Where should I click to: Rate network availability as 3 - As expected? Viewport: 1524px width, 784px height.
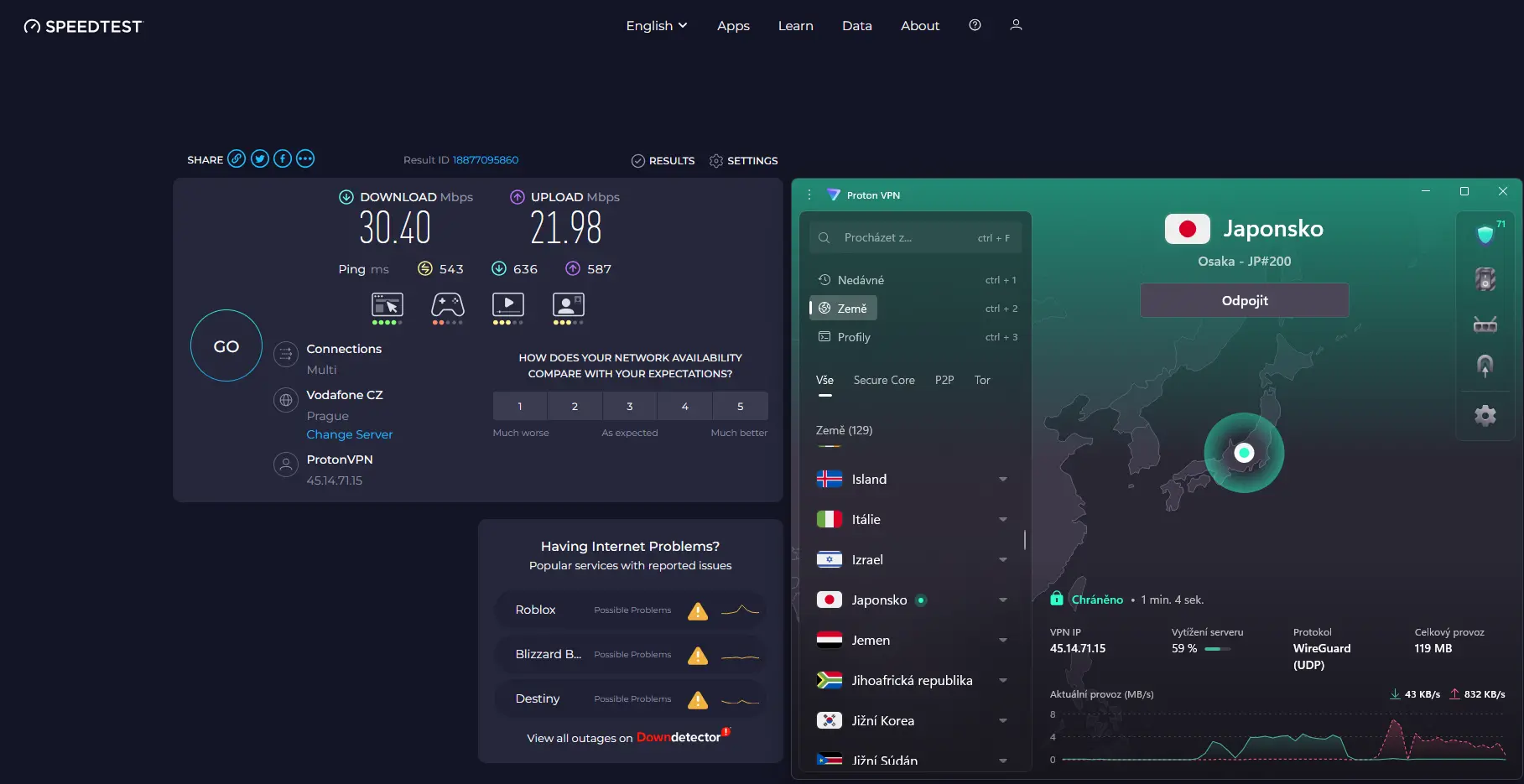629,406
